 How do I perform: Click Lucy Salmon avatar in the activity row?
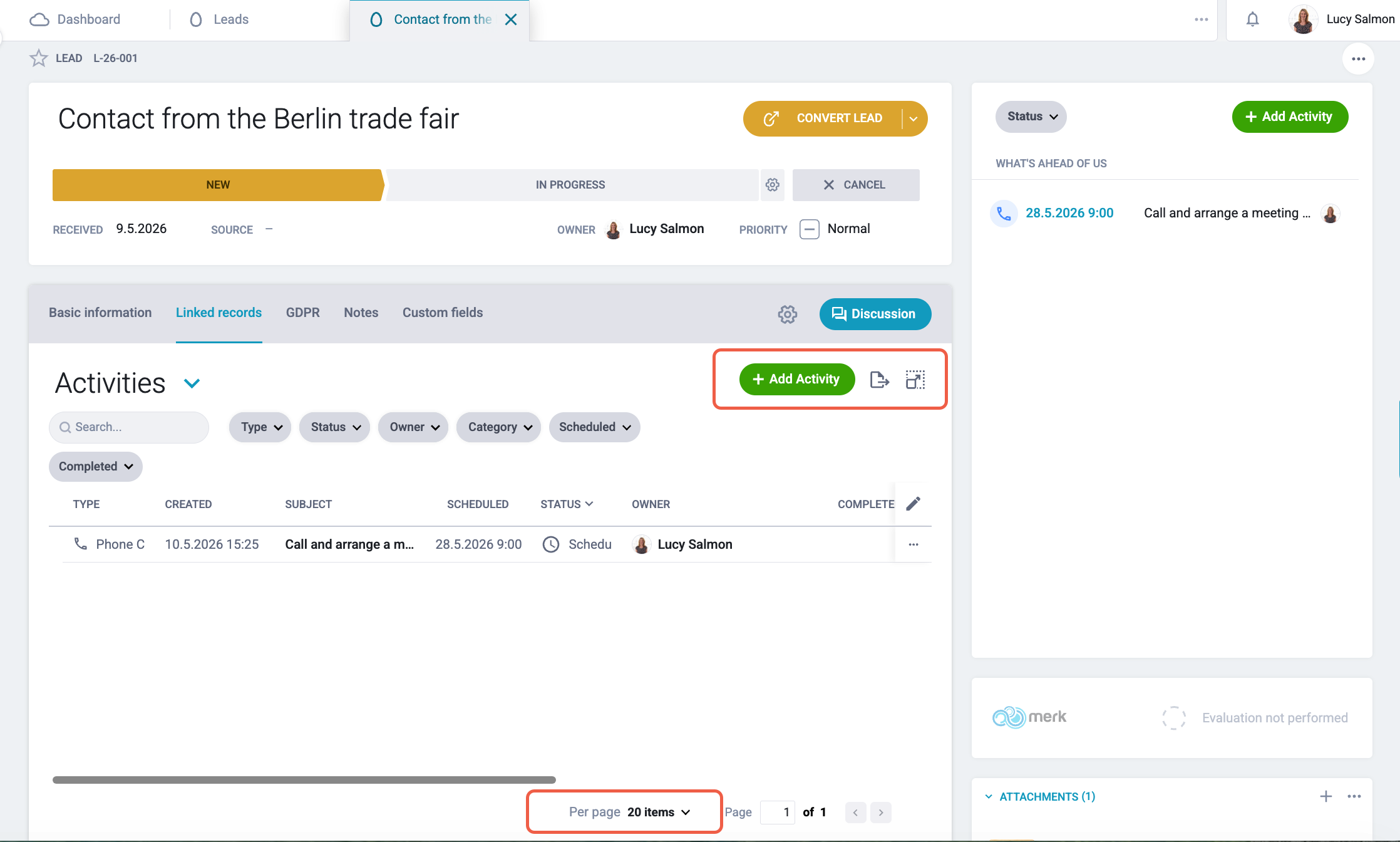tap(641, 544)
